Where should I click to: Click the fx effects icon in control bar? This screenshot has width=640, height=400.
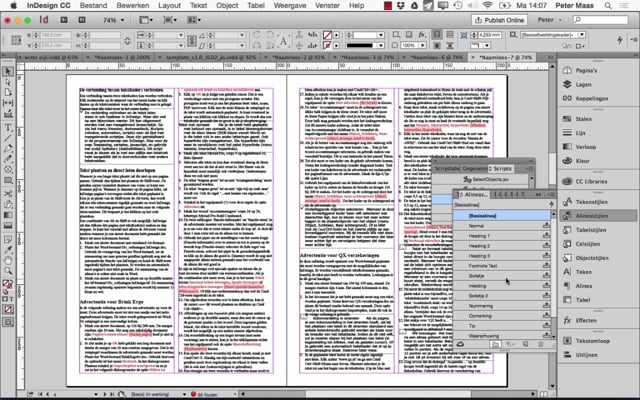pyautogui.click(x=422, y=35)
